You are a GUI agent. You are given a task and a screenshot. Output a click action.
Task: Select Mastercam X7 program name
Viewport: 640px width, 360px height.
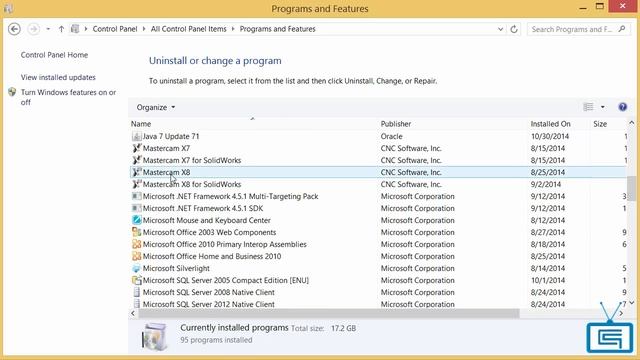pyautogui.click(x=167, y=148)
